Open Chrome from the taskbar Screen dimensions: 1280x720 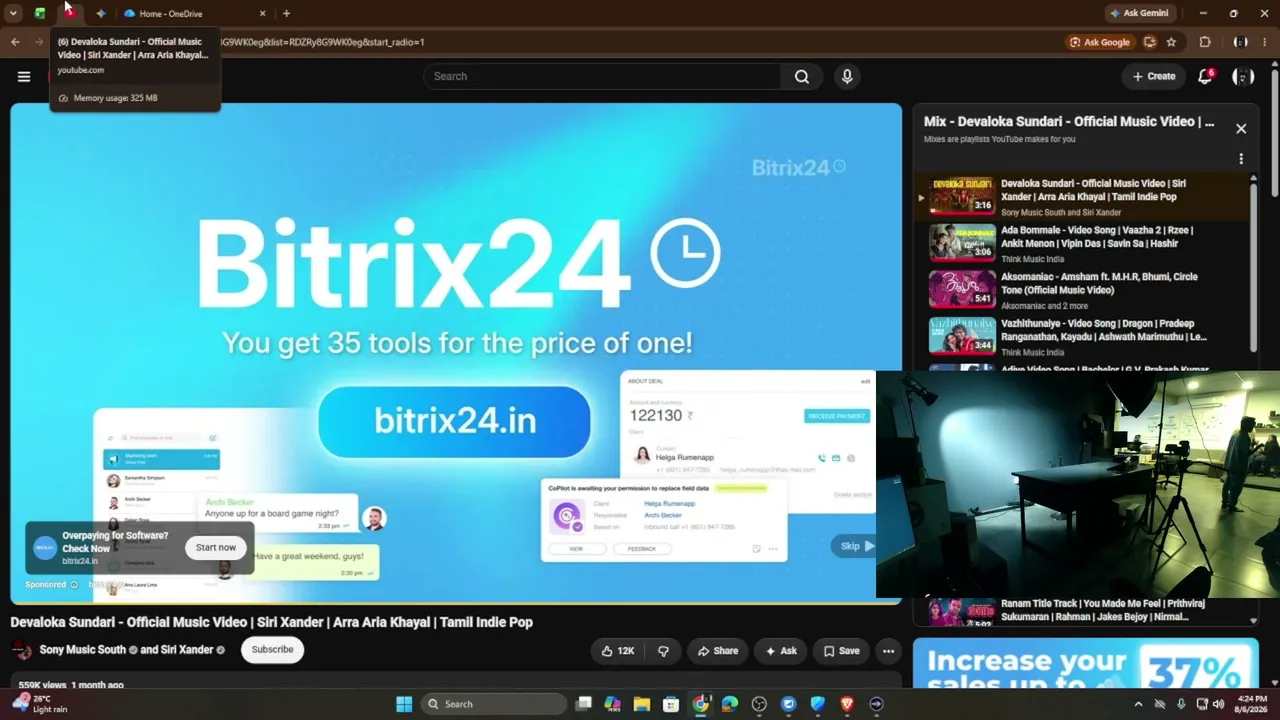click(701, 704)
